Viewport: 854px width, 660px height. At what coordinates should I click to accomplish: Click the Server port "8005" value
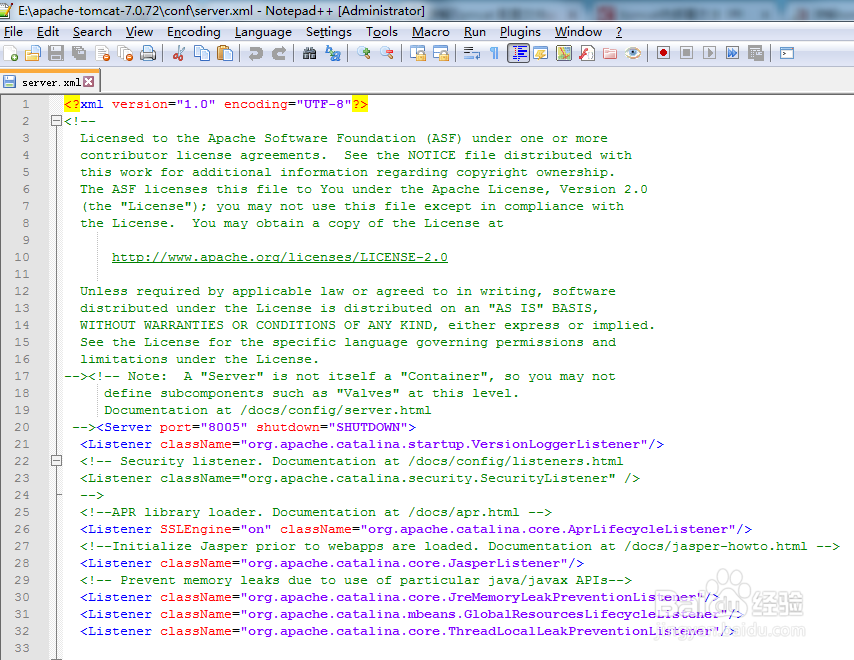(x=224, y=427)
